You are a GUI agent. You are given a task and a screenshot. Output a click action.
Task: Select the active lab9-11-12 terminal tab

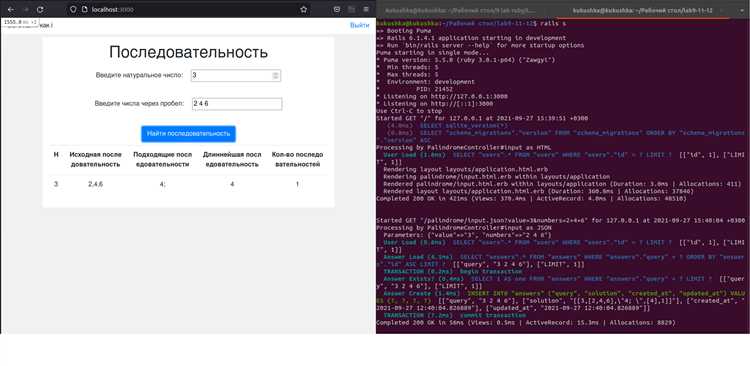[x=642, y=10]
